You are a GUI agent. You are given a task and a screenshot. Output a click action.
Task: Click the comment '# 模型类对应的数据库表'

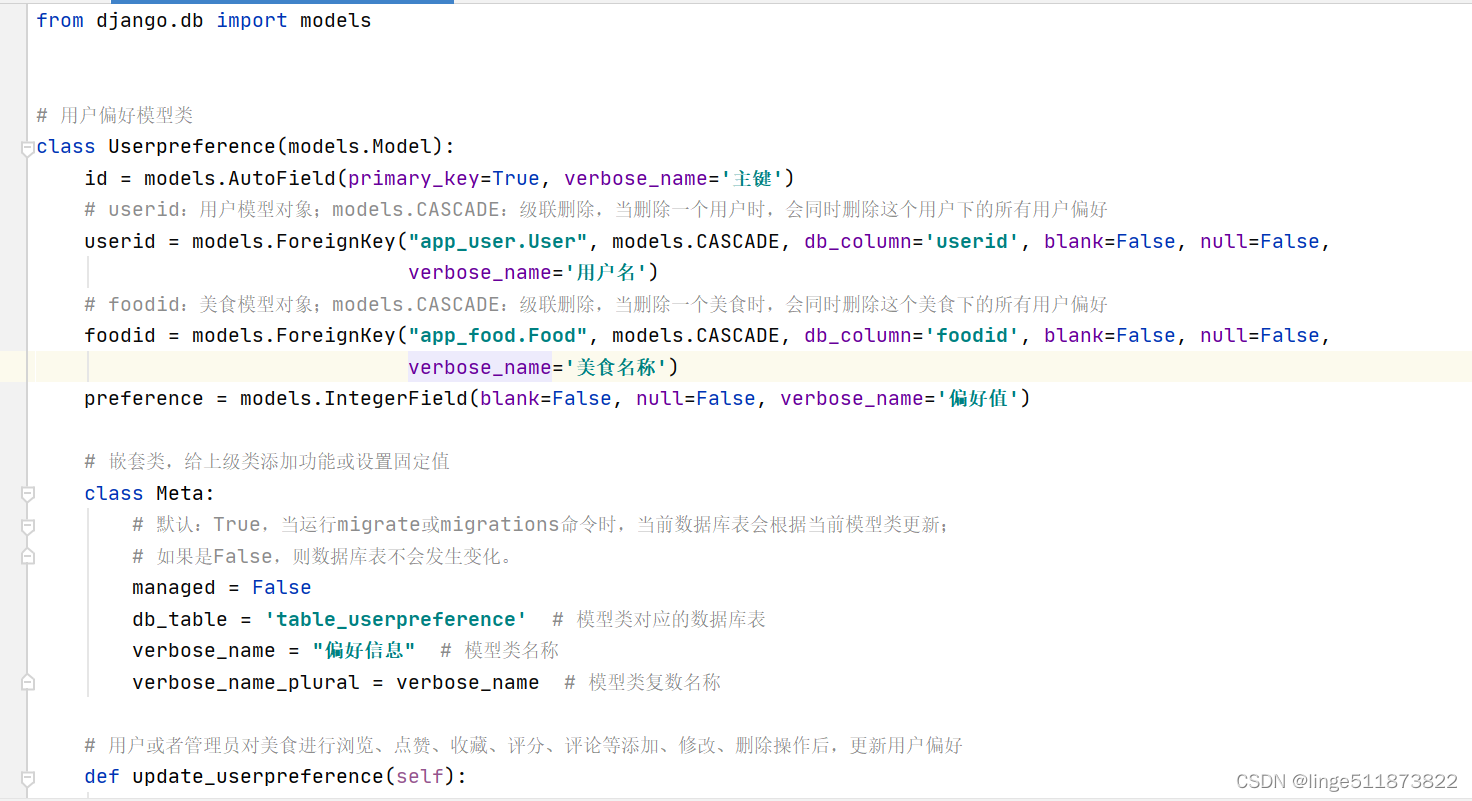(659, 619)
